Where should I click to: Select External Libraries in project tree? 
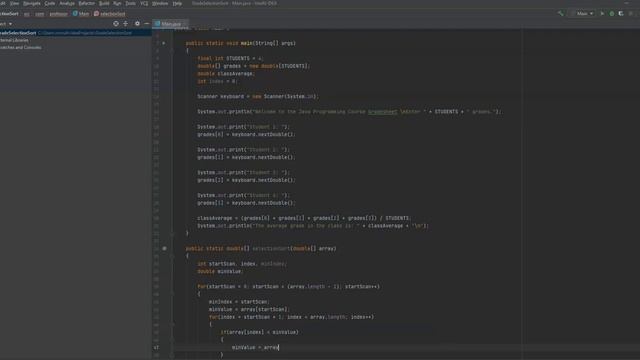(x=14, y=40)
